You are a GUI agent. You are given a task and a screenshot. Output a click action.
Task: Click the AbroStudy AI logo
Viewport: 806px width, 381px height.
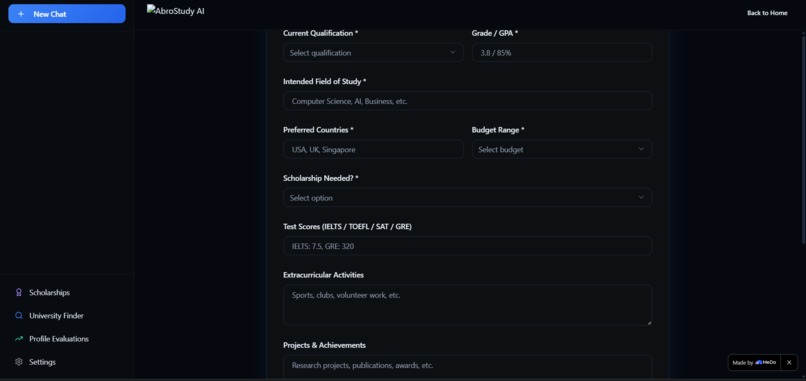pos(176,10)
